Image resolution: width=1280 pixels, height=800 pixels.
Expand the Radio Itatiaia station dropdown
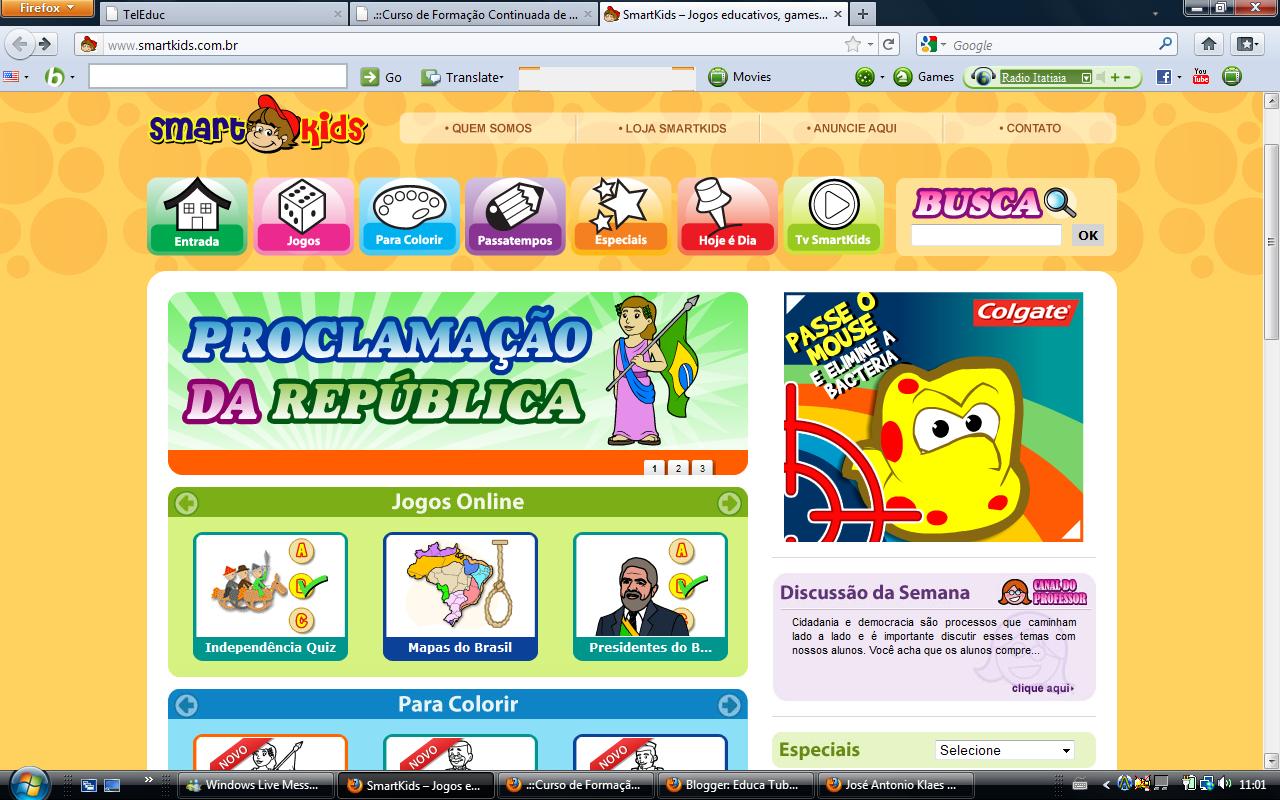coord(1086,75)
